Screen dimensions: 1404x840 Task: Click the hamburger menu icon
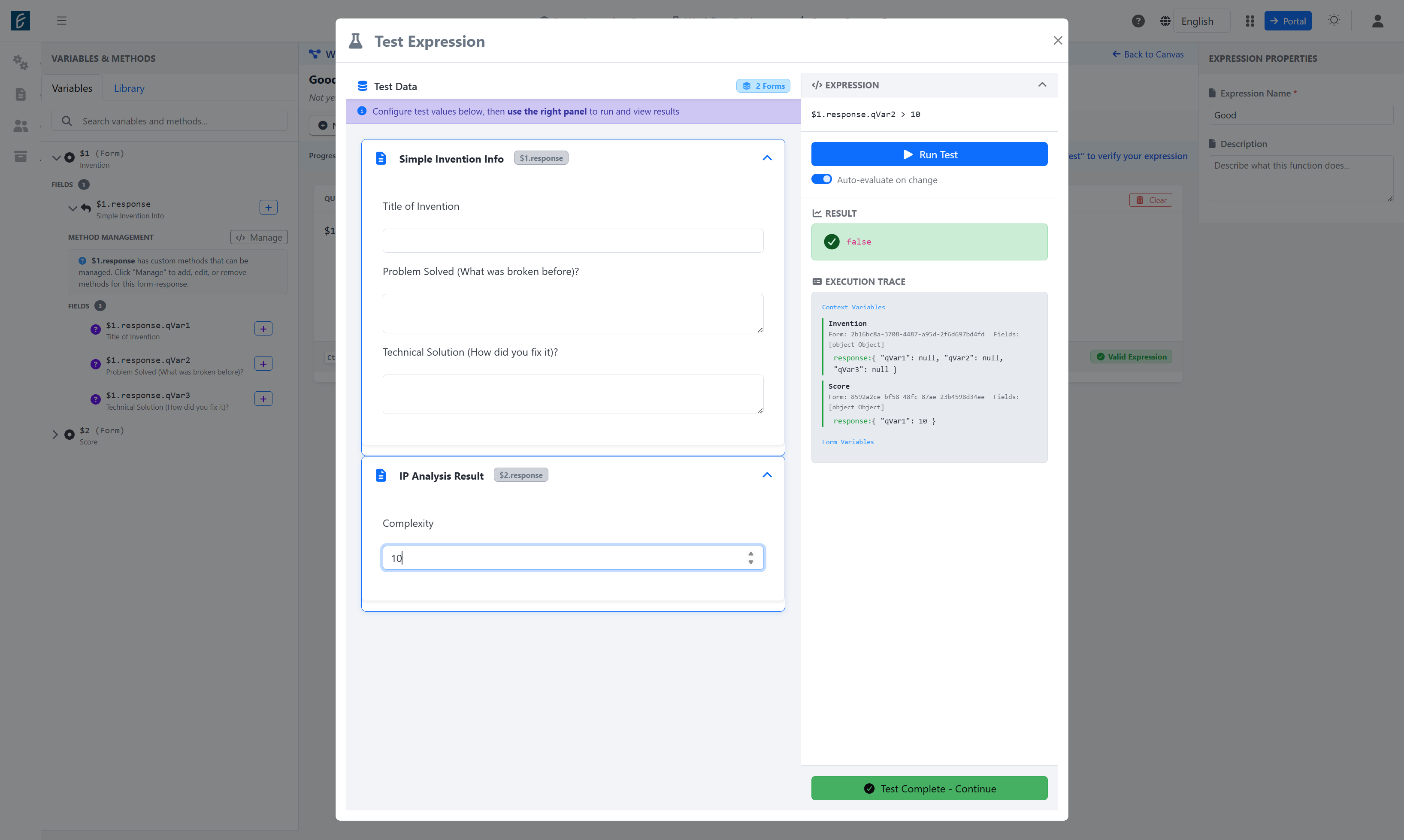(x=62, y=21)
